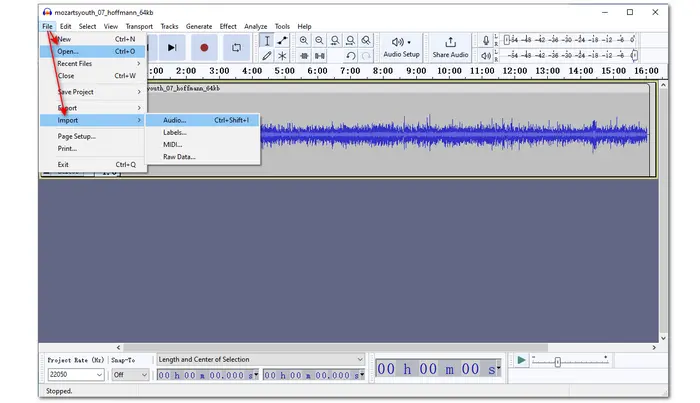Screen dimensions: 700x403
Task: Click Audio... in the Import submenu
Action: (203, 120)
